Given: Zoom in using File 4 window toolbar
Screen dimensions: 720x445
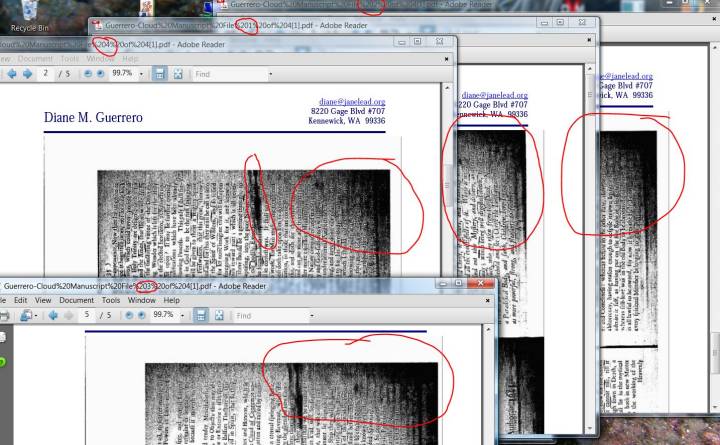Looking at the screenshot, I should [100, 74].
